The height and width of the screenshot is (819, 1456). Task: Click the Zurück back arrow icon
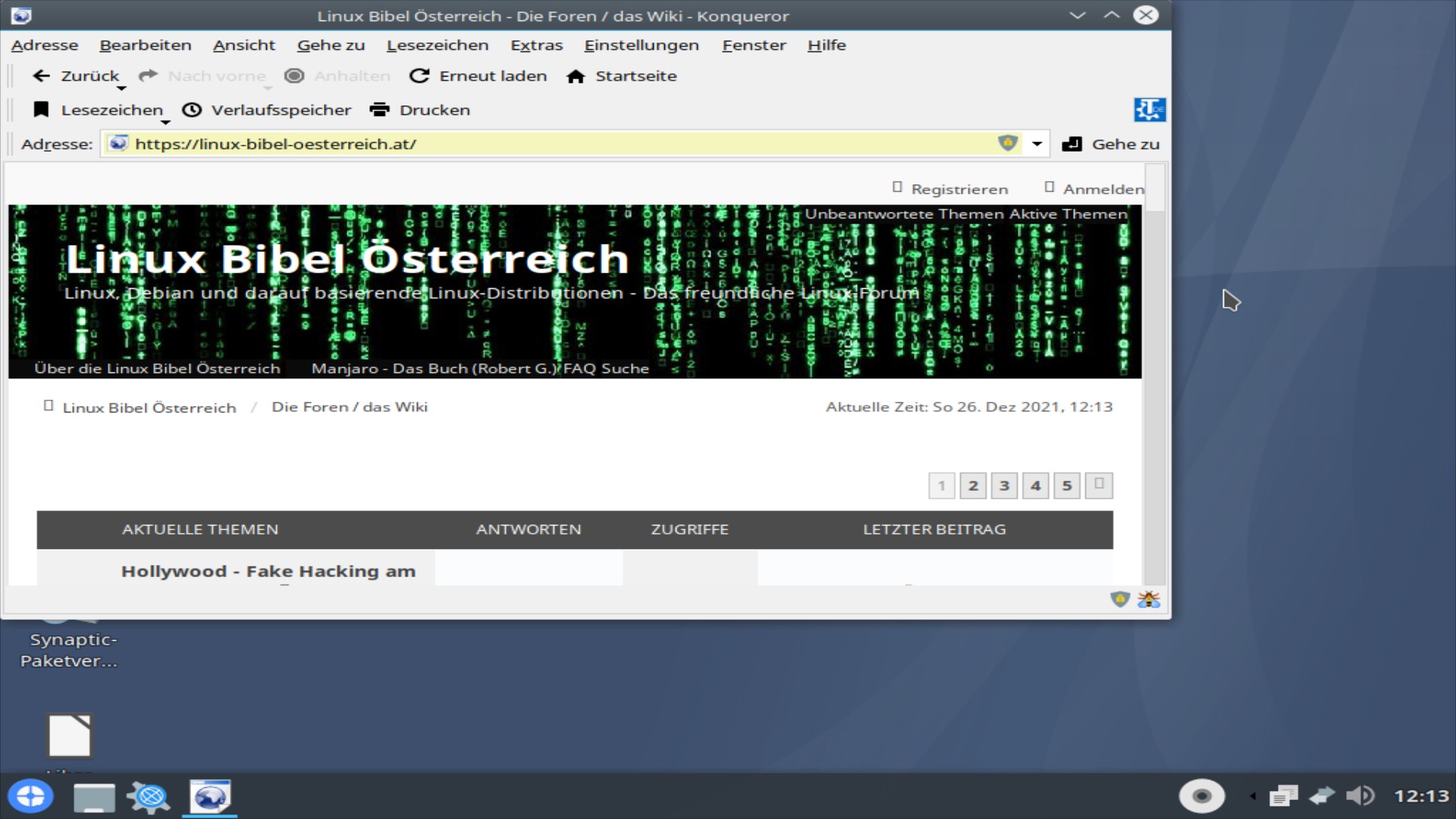pyautogui.click(x=41, y=75)
